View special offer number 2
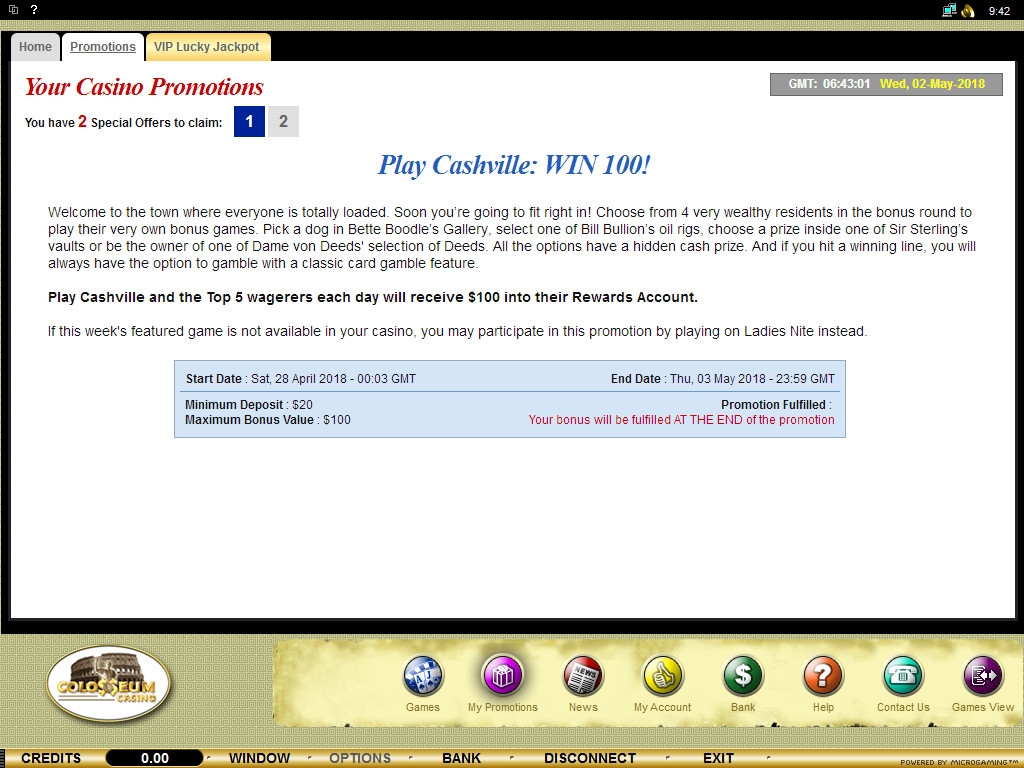This screenshot has width=1024, height=768. [283, 122]
